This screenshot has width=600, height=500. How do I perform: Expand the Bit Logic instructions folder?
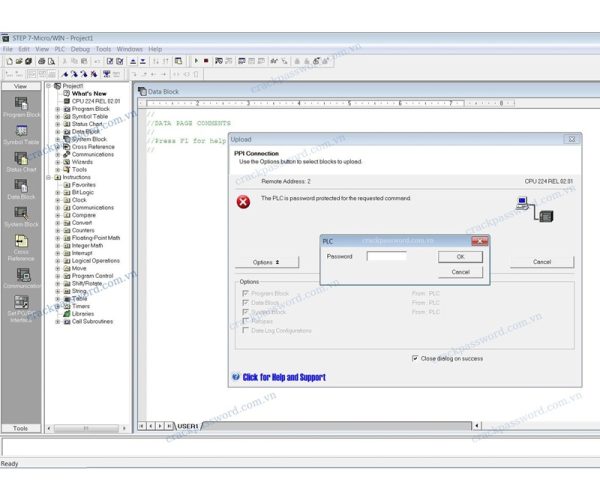[x=58, y=192]
